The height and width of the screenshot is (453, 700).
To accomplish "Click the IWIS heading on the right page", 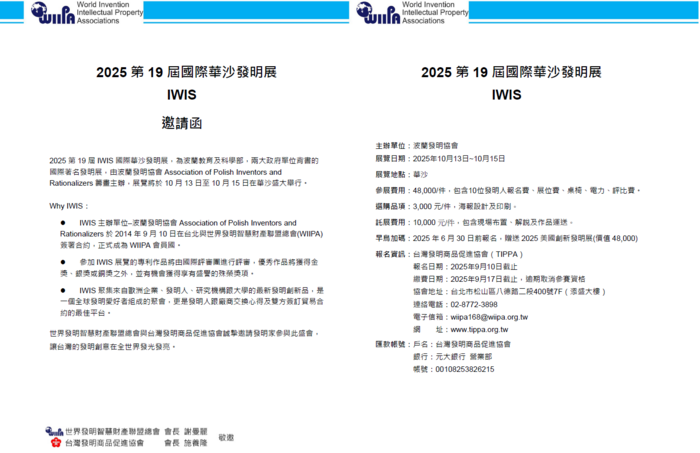I will pos(507,95).
